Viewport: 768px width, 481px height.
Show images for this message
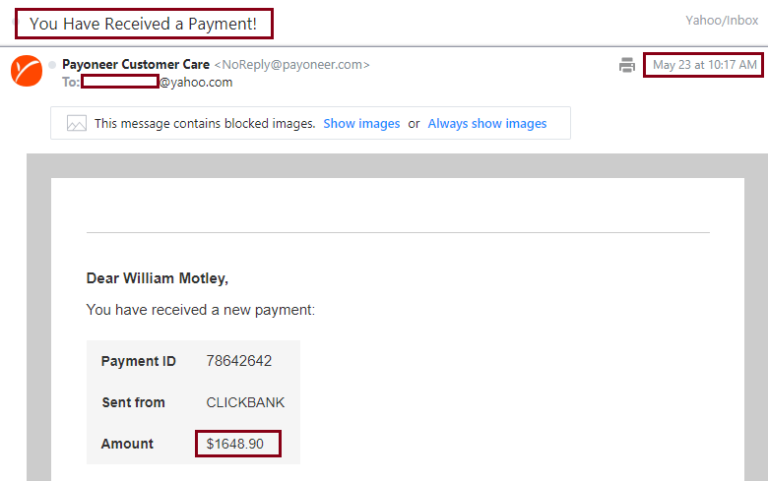361,123
